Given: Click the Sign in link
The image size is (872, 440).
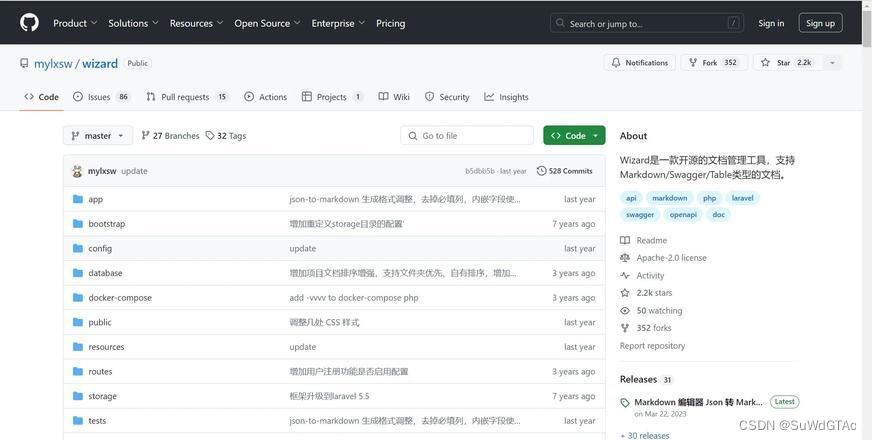Looking at the screenshot, I should 771,23.
